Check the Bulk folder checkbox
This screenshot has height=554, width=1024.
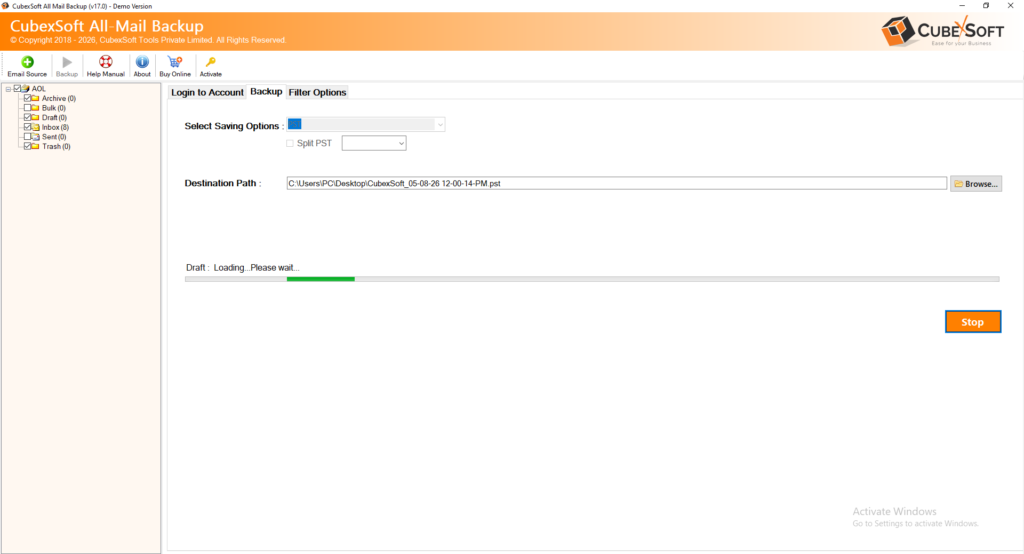[x=27, y=108]
